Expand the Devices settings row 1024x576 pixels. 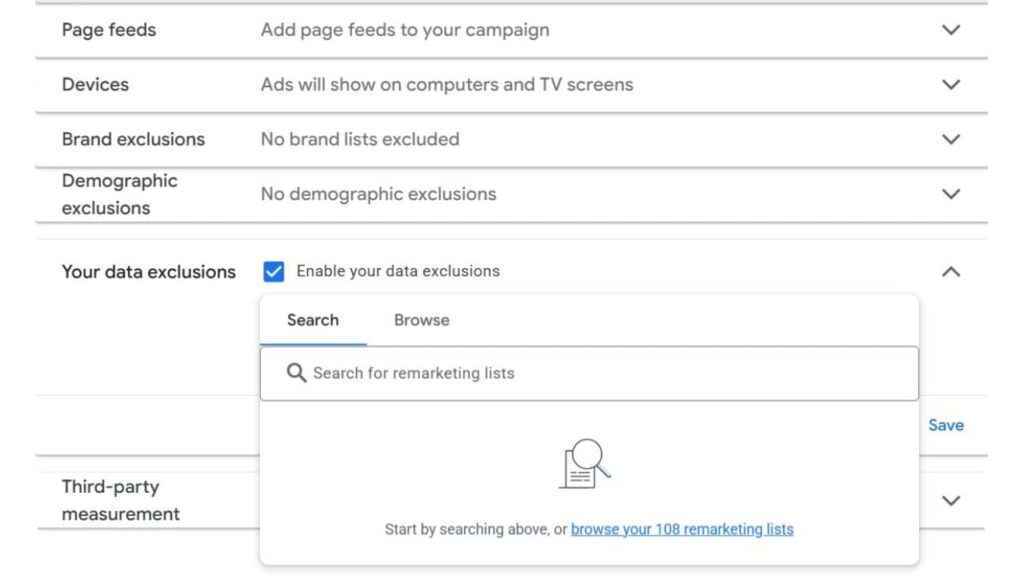click(x=953, y=84)
